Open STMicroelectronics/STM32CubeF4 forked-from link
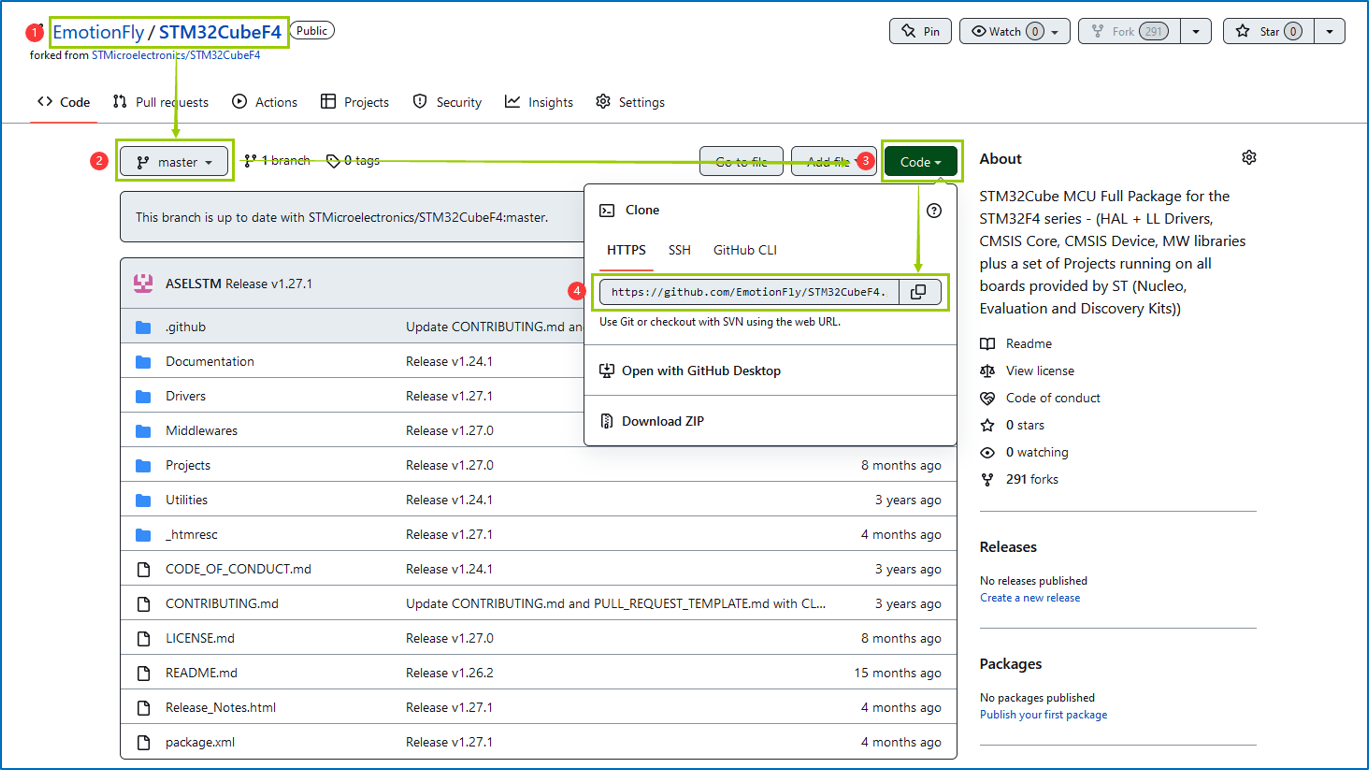Image resolution: width=1369 pixels, height=770 pixels. click(176, 56)
